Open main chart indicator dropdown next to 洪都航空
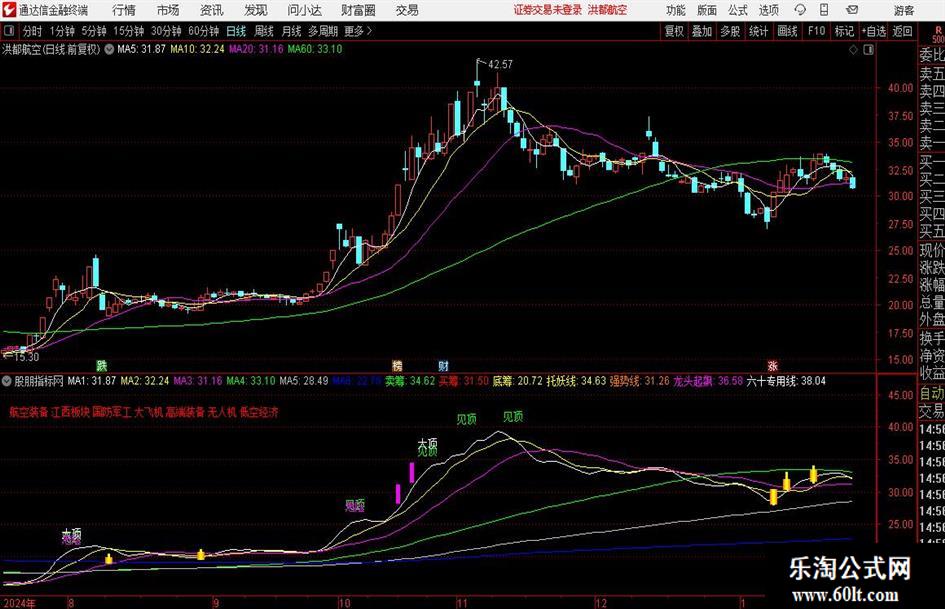This screenshot has height=609, width=945. tap(109, 49)
